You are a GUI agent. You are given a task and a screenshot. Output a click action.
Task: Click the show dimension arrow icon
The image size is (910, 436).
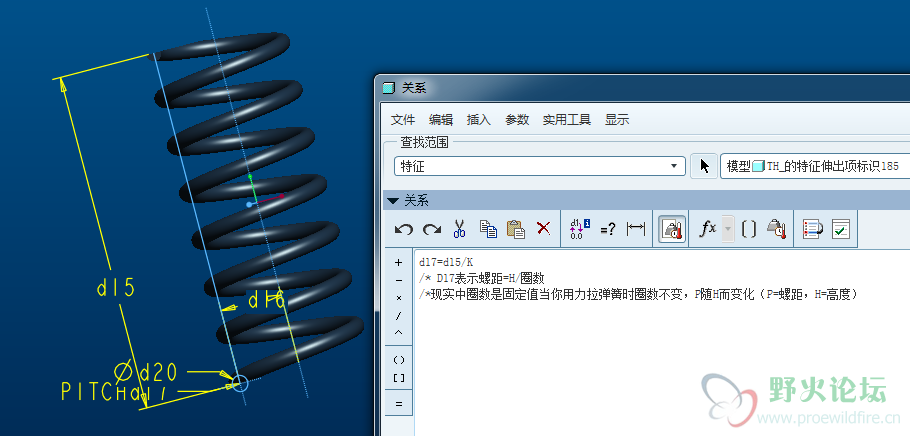point(636,229)
